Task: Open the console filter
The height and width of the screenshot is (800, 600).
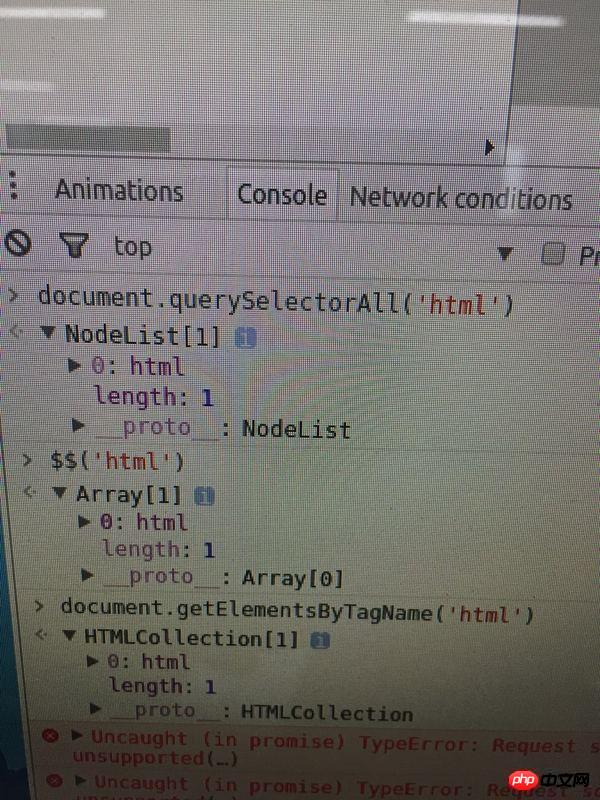Action: (74, 245)
